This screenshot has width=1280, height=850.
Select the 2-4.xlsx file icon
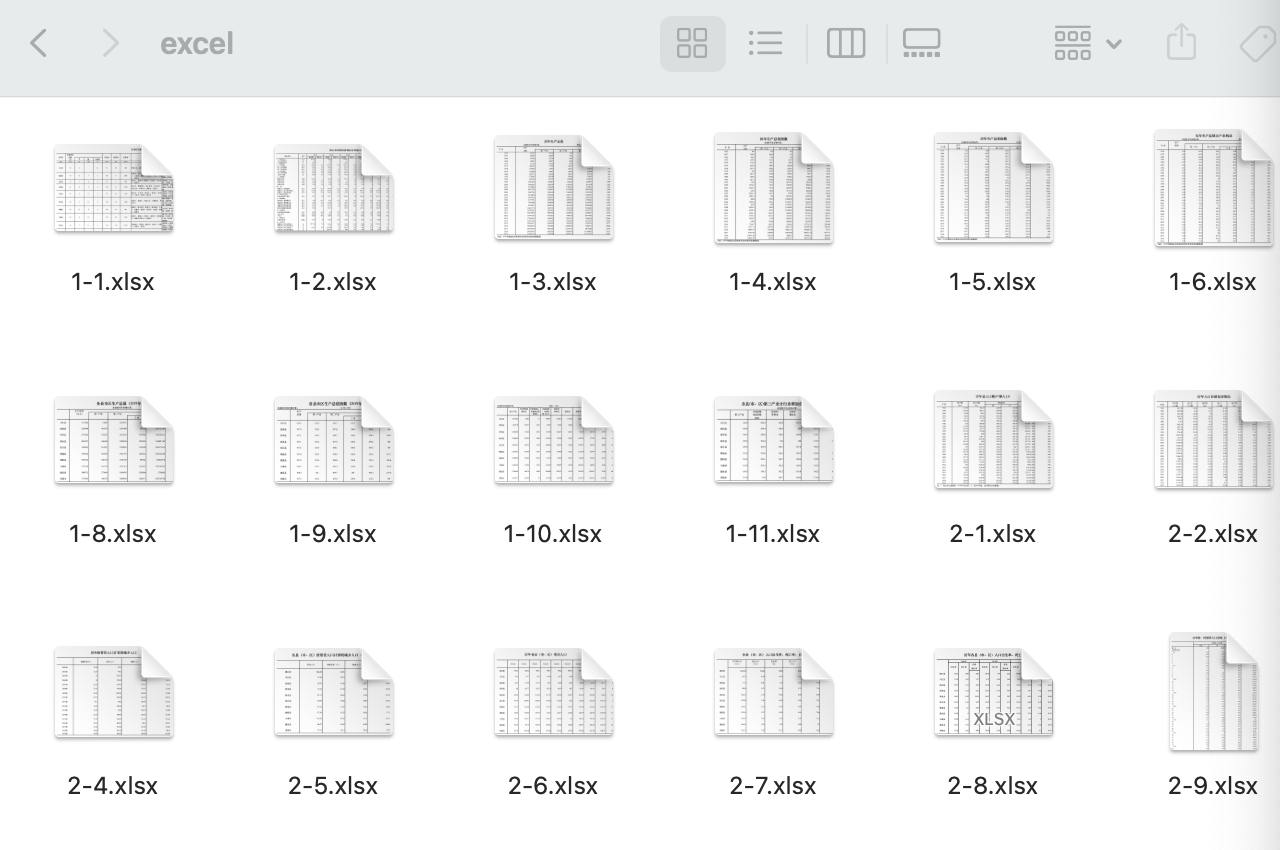114,692
